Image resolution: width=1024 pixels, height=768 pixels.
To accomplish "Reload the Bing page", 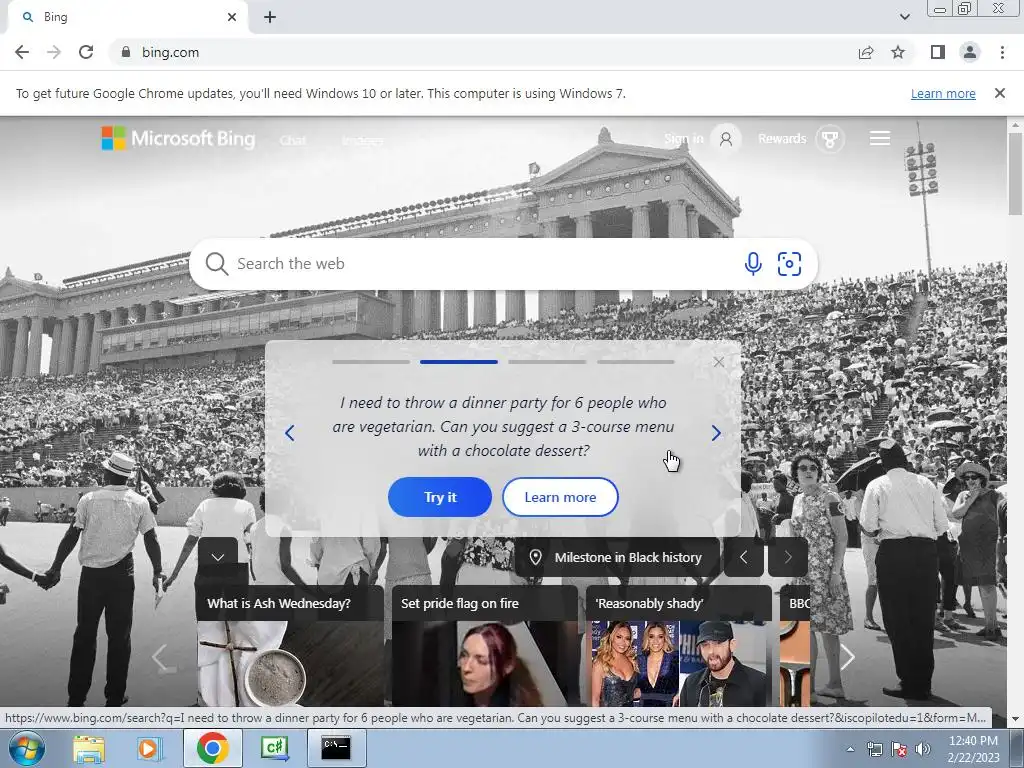I will pos(86,52).
